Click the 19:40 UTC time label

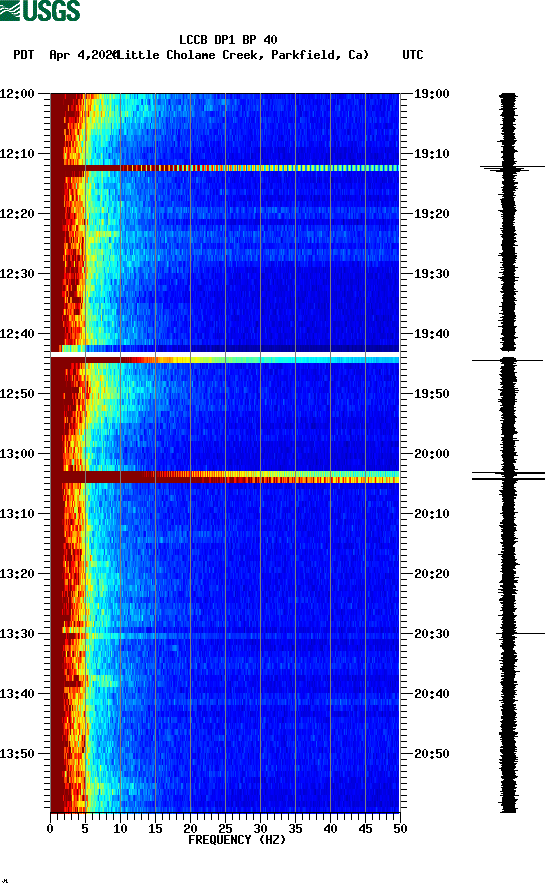(x=431, y=334)
